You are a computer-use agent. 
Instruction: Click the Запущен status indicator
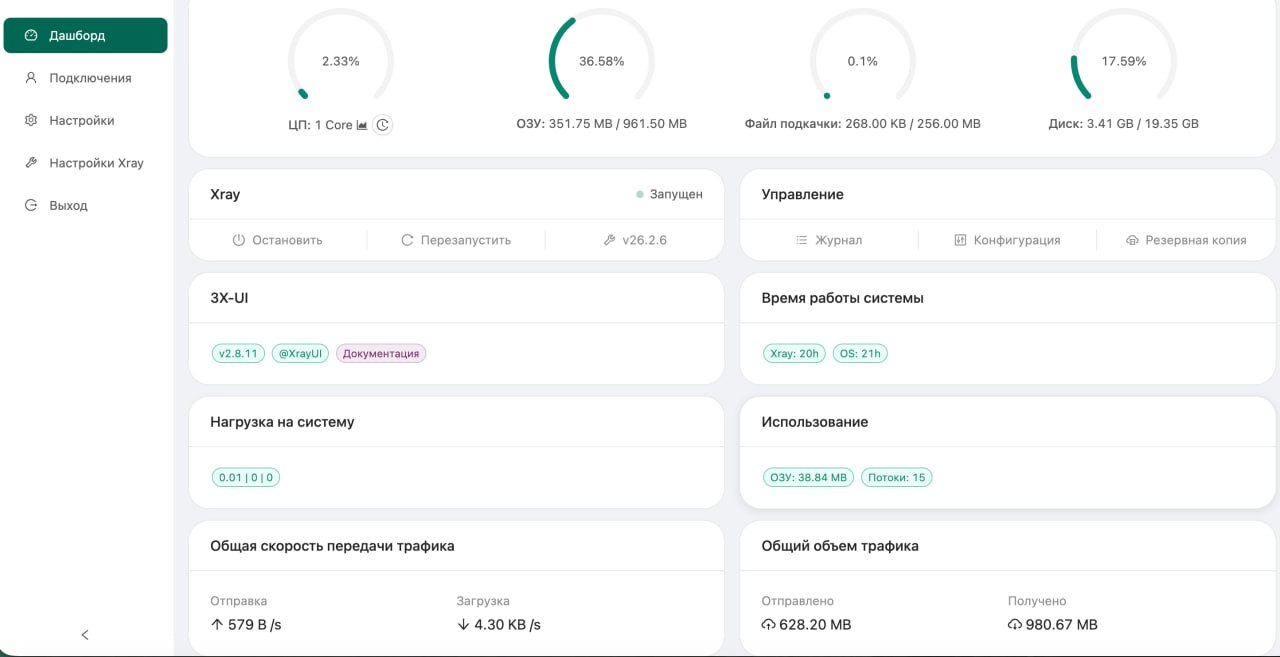click(x=669, y=194)
